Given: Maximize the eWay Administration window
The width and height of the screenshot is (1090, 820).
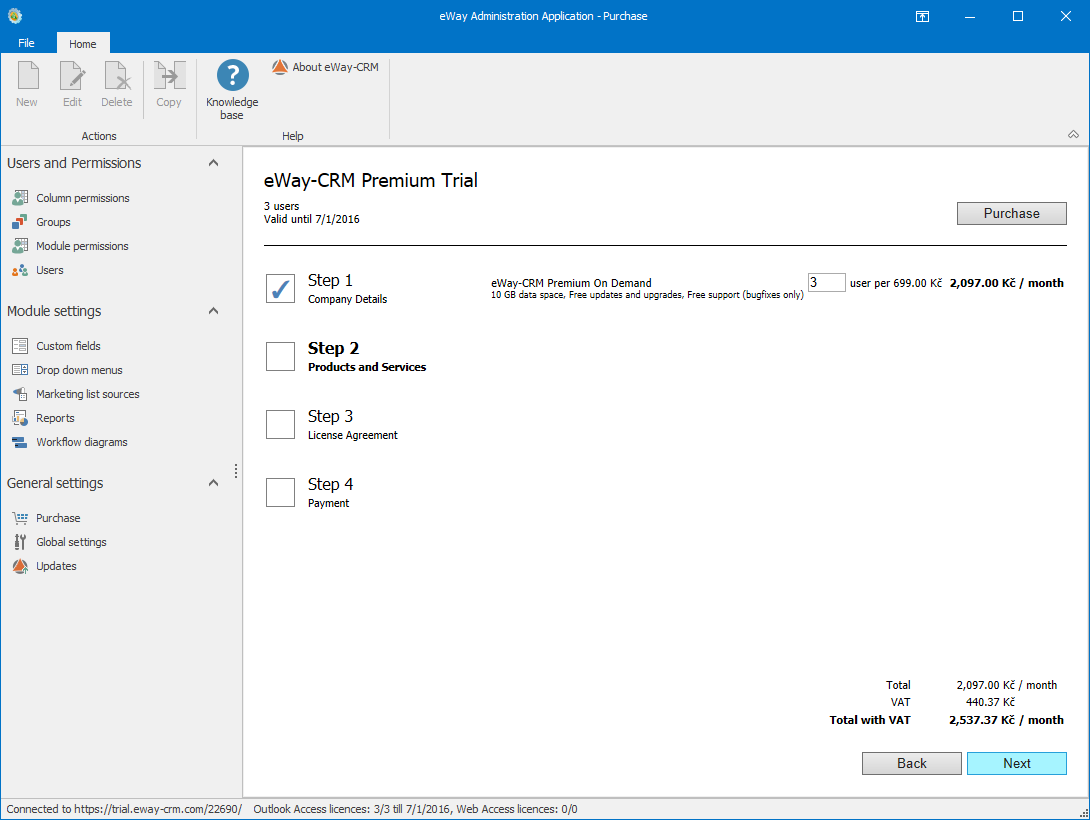Looking at the screenshot, I should point(1018,16).
